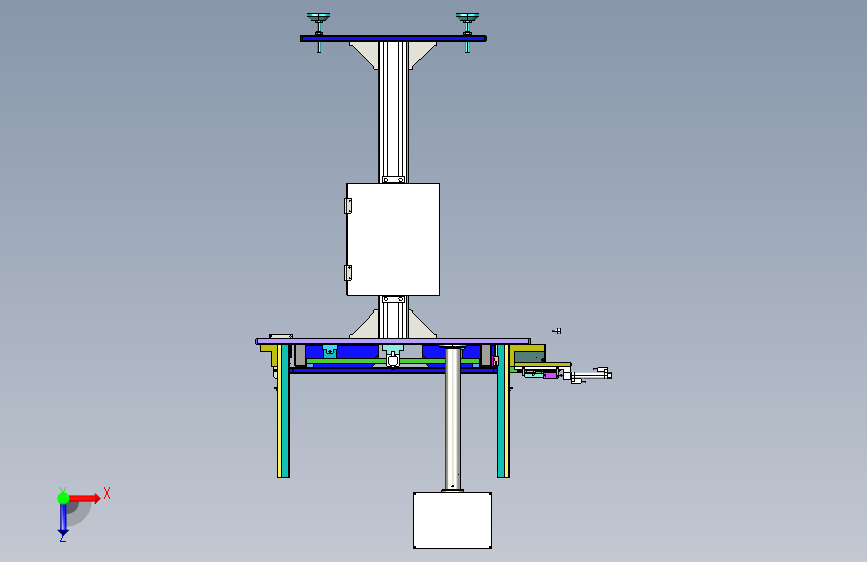Select the lower hinge on the cabinet door
This screenshot has width=867, height=562.
click(348, 273)
